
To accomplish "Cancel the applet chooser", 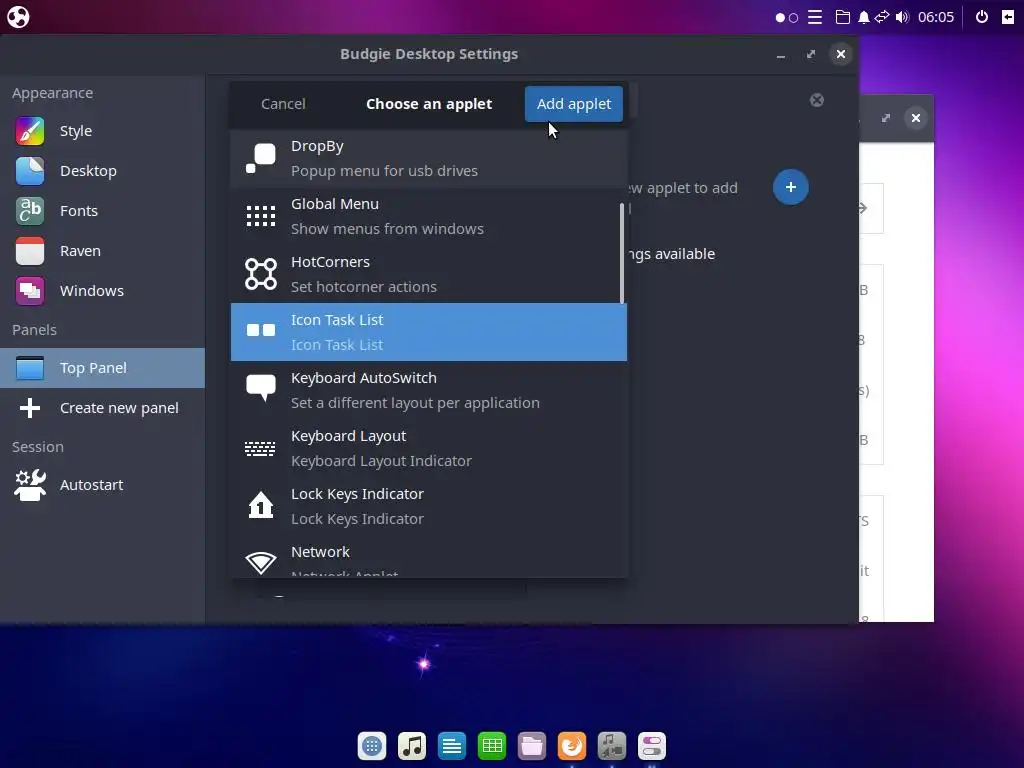I will click(283, 104).
